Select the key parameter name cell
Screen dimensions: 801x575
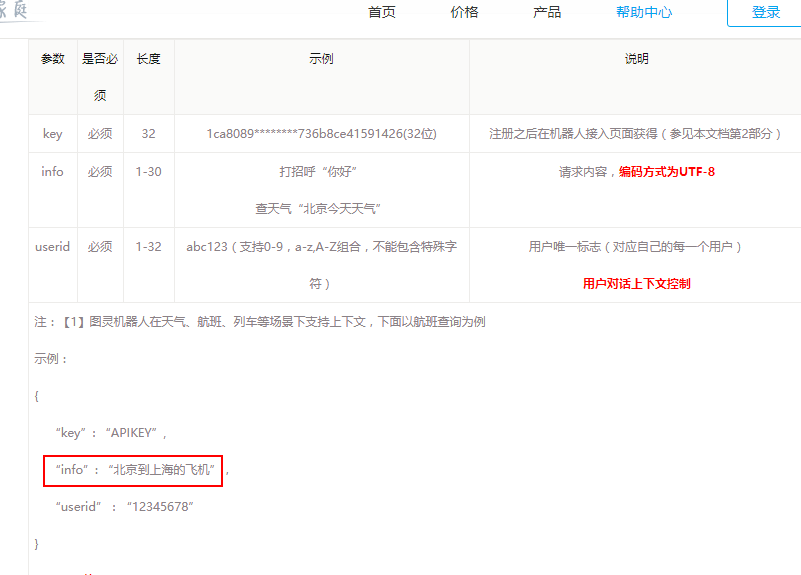[53, 134]
